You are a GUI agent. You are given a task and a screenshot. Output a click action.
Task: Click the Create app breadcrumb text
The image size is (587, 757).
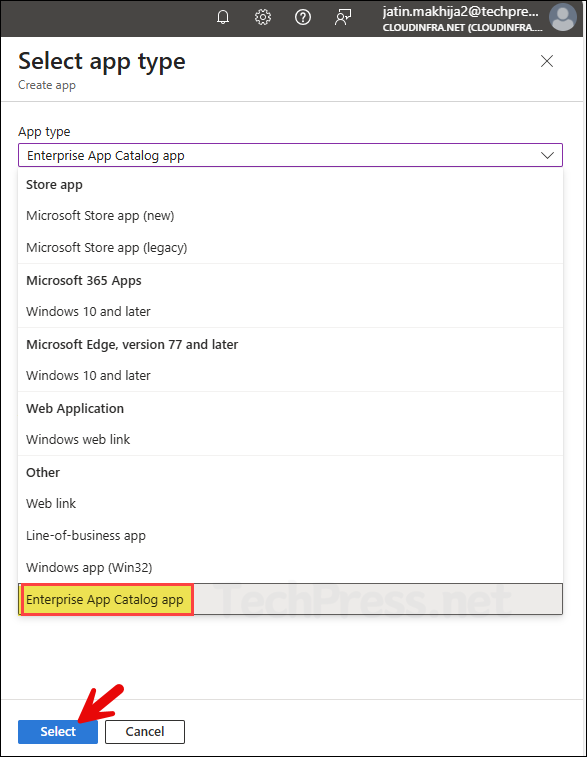pos(47,85)
